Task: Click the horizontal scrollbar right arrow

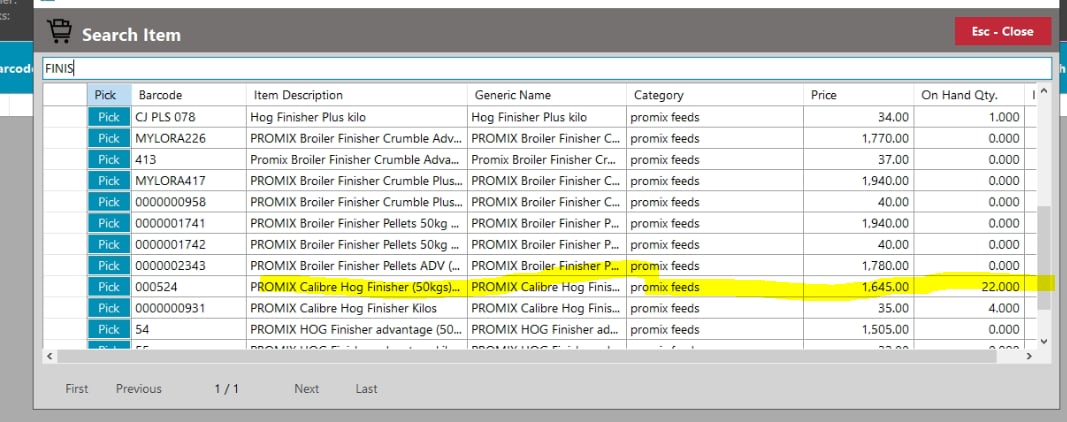Action: pos(1029,356)
